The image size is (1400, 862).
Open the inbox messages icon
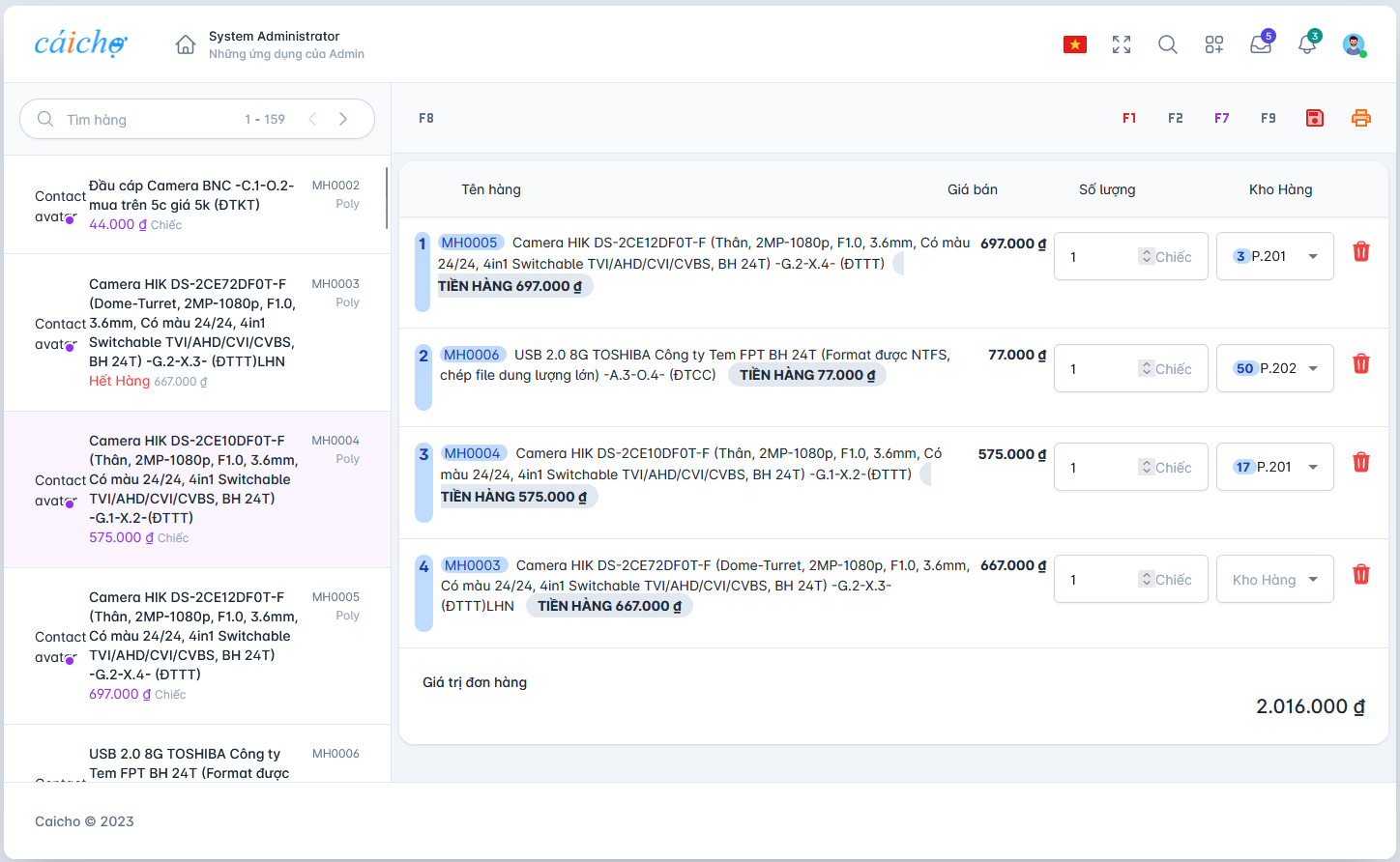click(1260, 44)
